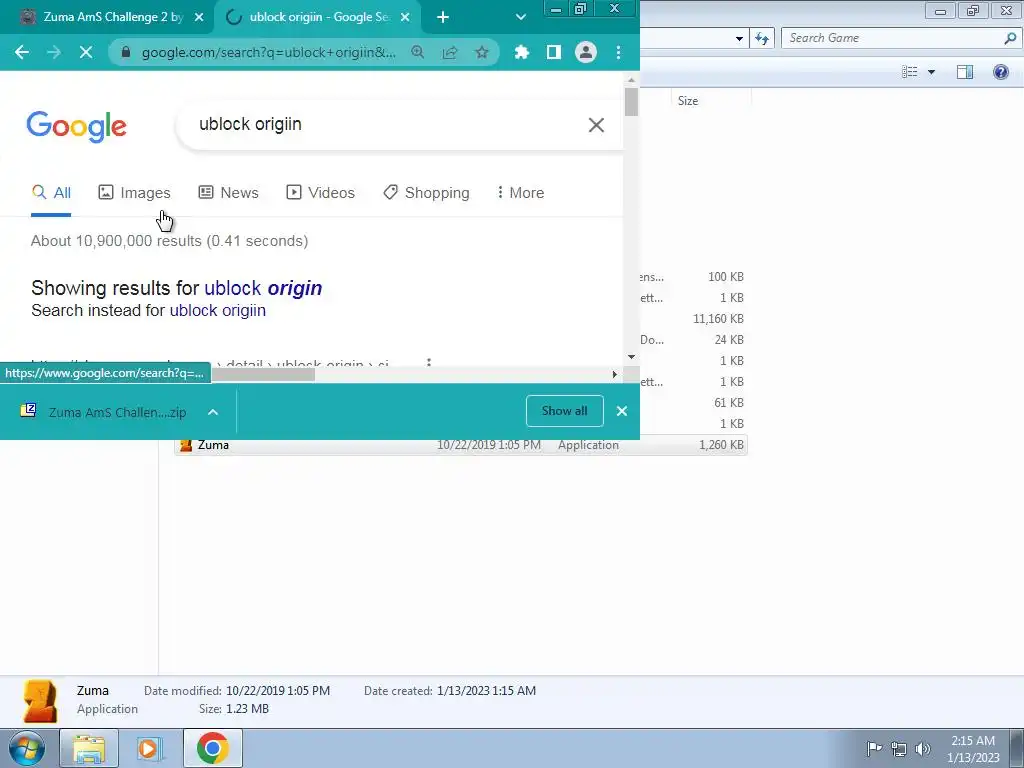The image size is (1024, 768).
Task: Click Date modified value in details pane
Action: tap(278, 690)
